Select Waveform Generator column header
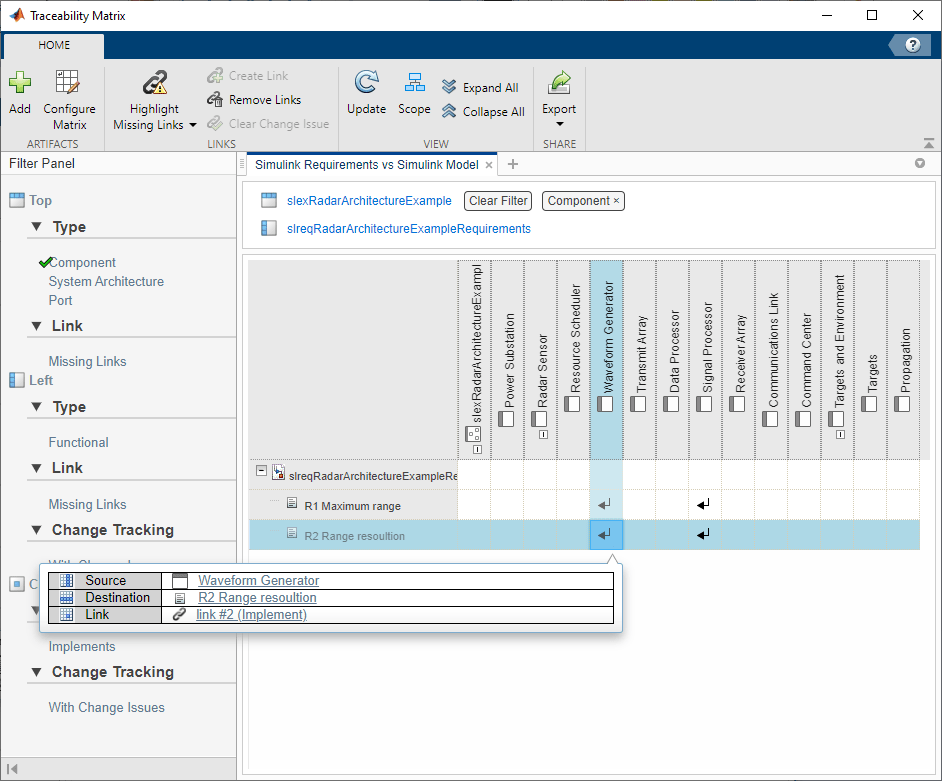 coord(606,360)
